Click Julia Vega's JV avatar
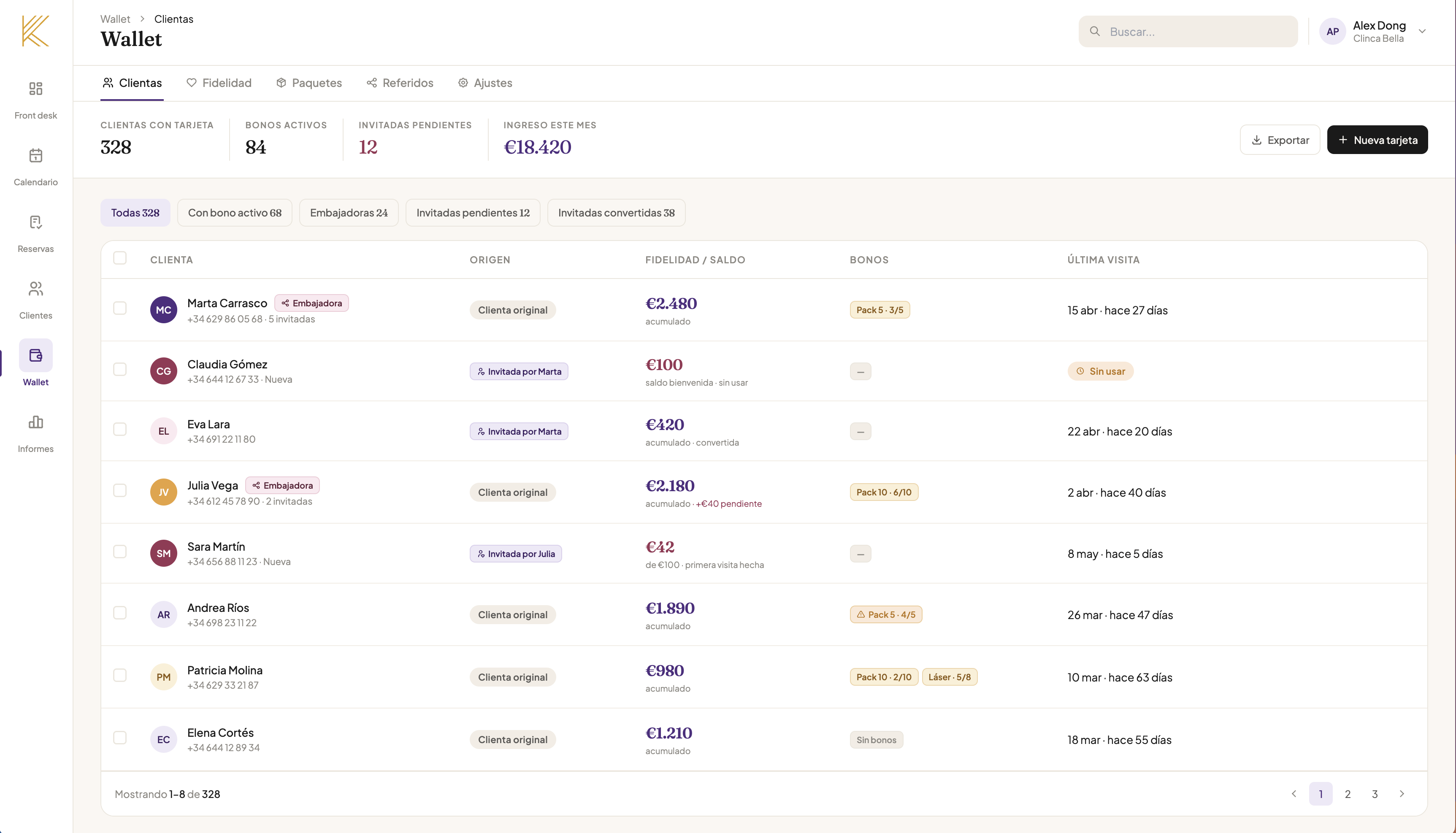 tap(164, 492)
